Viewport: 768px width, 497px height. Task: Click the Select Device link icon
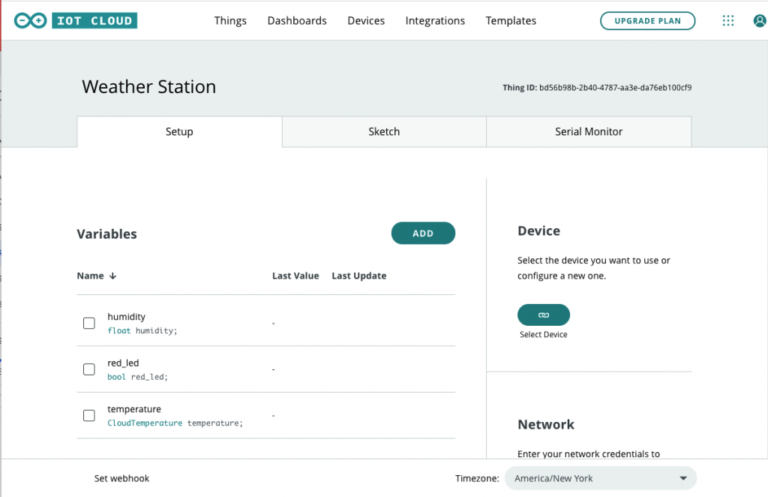click(543, 314)
